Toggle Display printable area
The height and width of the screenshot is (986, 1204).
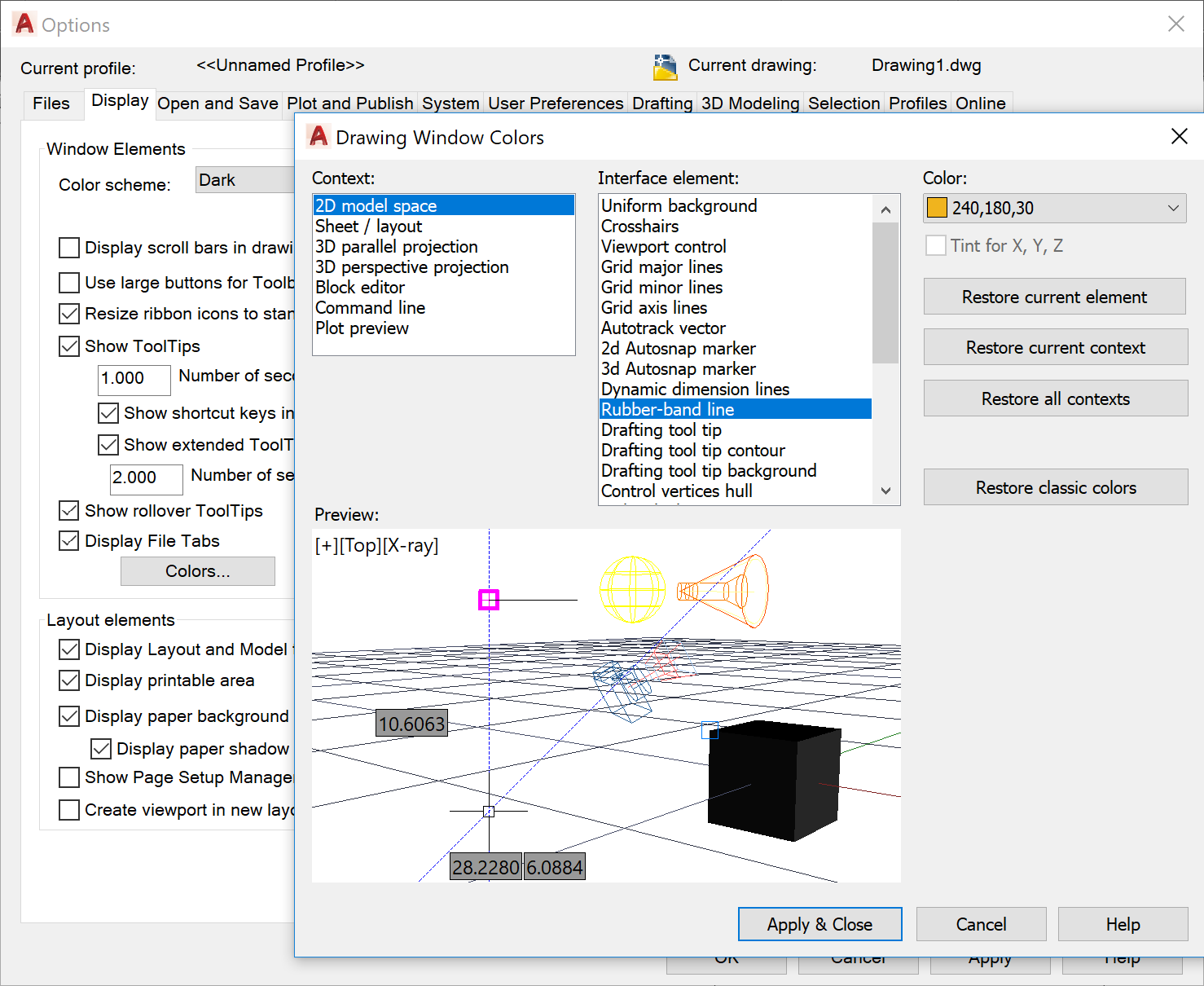[x=69, y=680]
